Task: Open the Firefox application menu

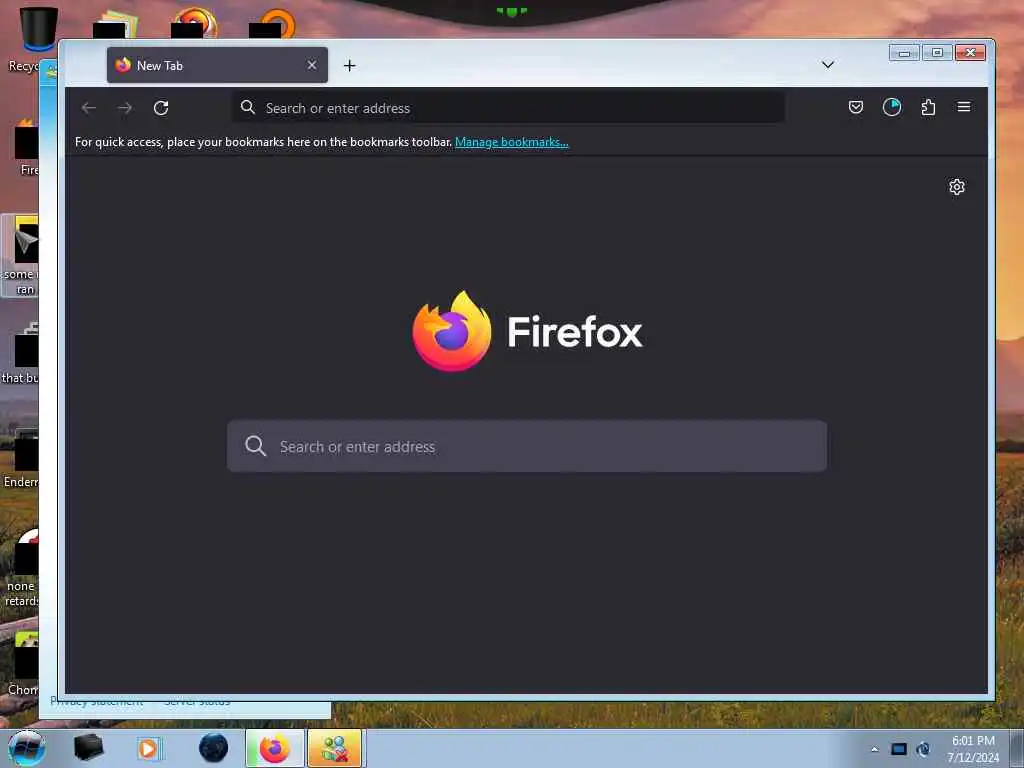Action: click(x=963, y=107)
